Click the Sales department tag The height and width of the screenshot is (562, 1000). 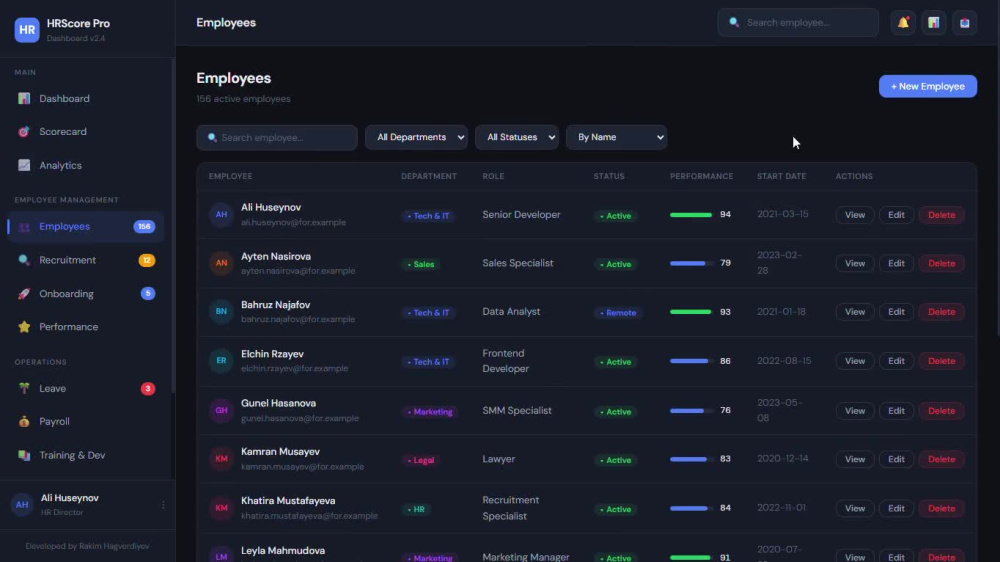422,264
